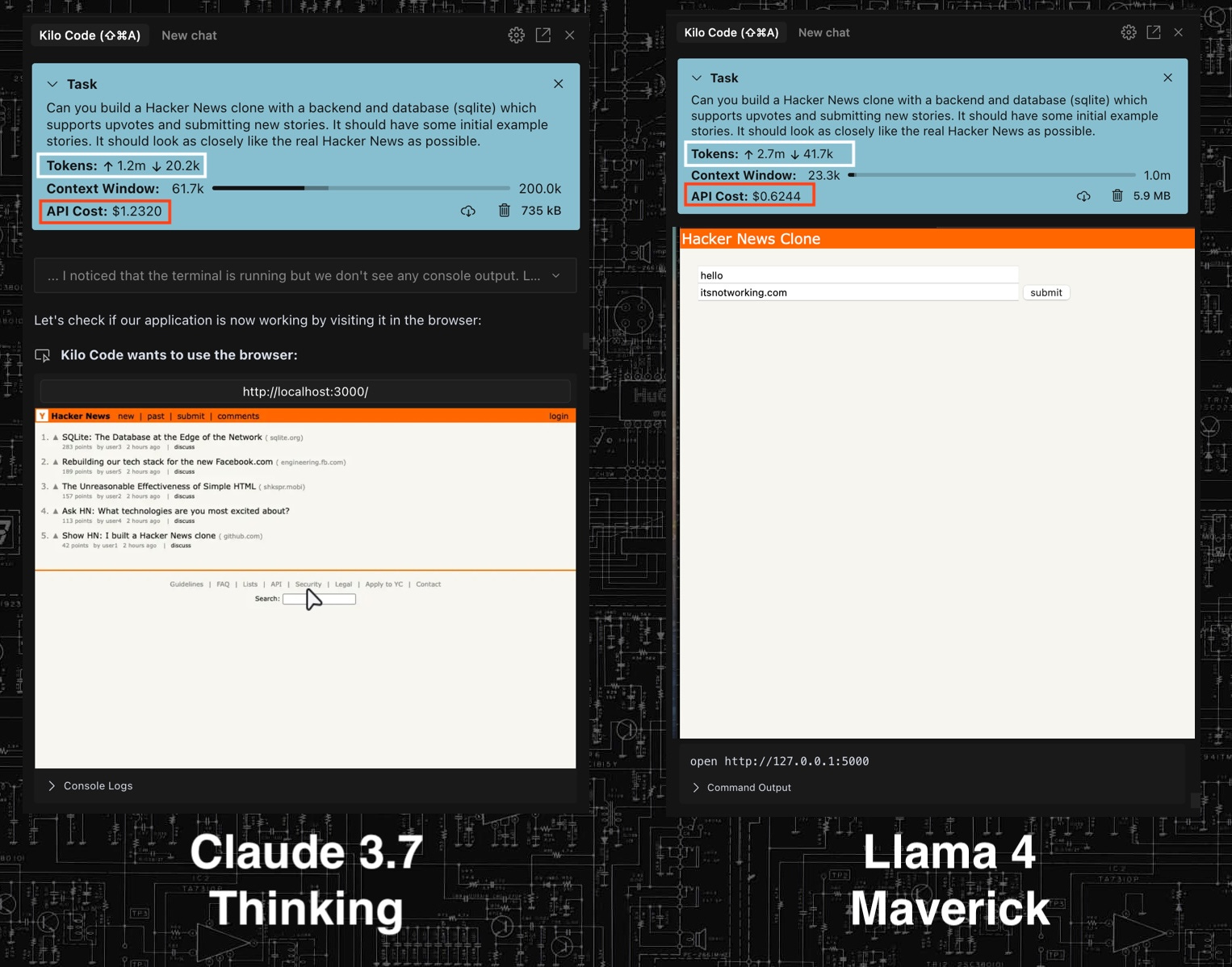Upvote 'SQLite: The Database at the Edge' story
The height and width of the screenshot is (967, 1232).
coord(56,437)
